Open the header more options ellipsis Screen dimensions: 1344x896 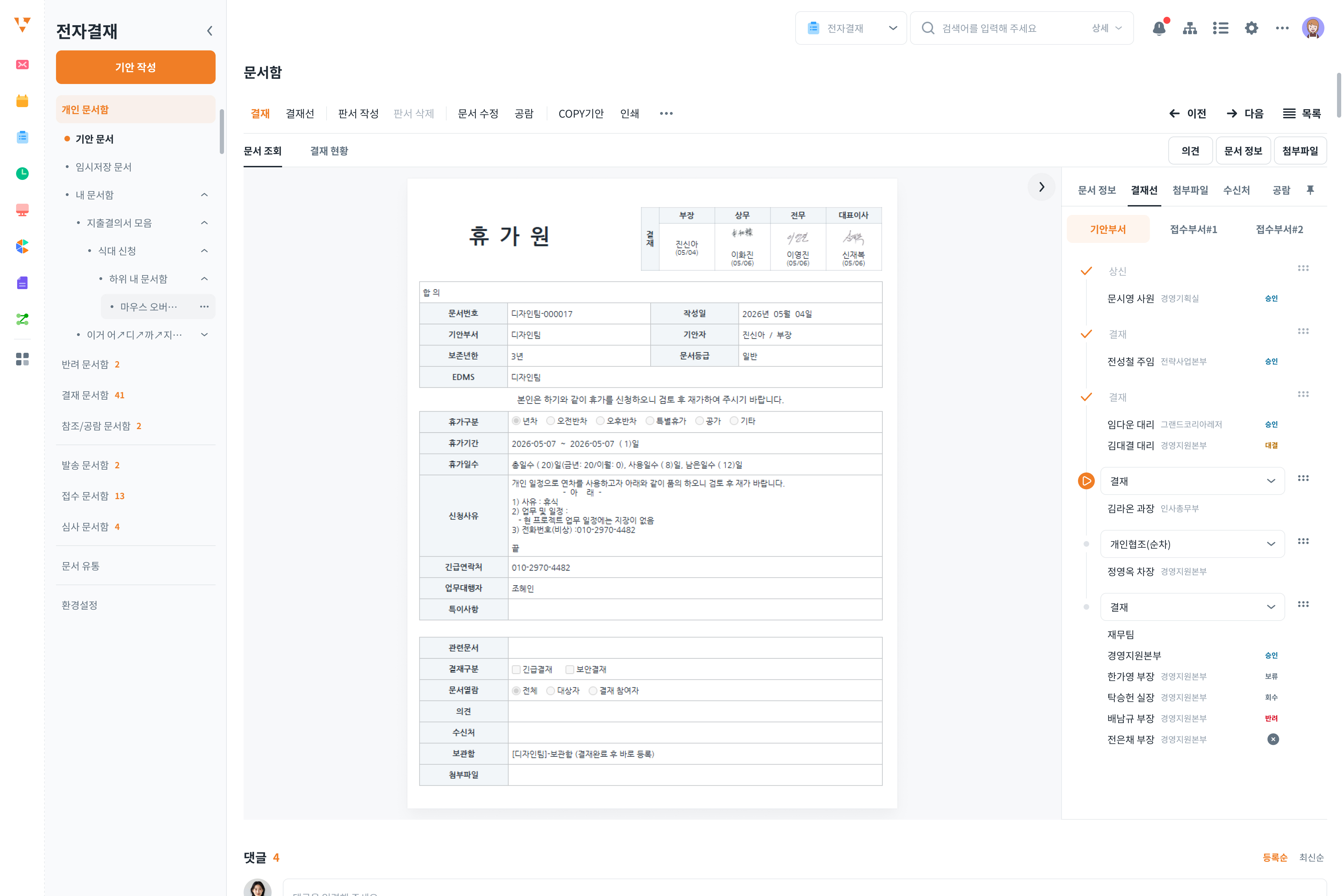tap(1282, 28)
